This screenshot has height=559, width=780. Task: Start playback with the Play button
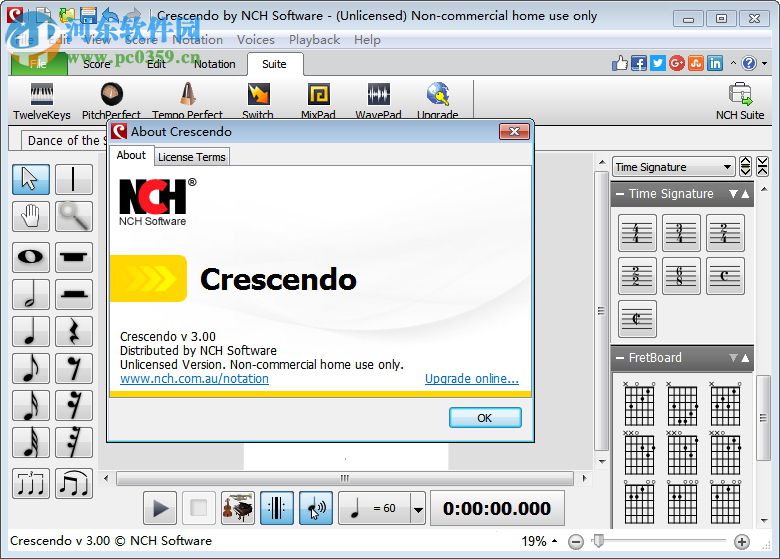[x=160, y=508]
